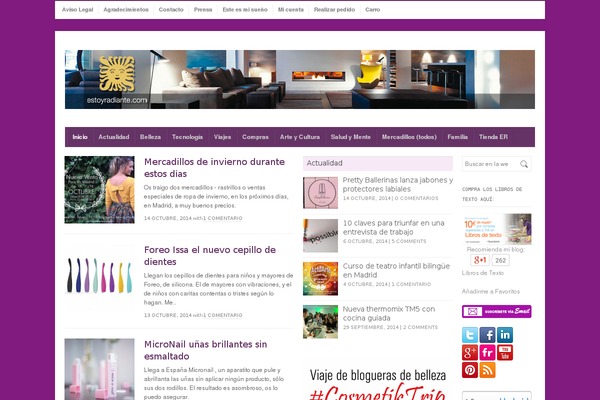600x400 pixels.
Task: Click the search magnifier icon
Action: (x=524, y=164)
